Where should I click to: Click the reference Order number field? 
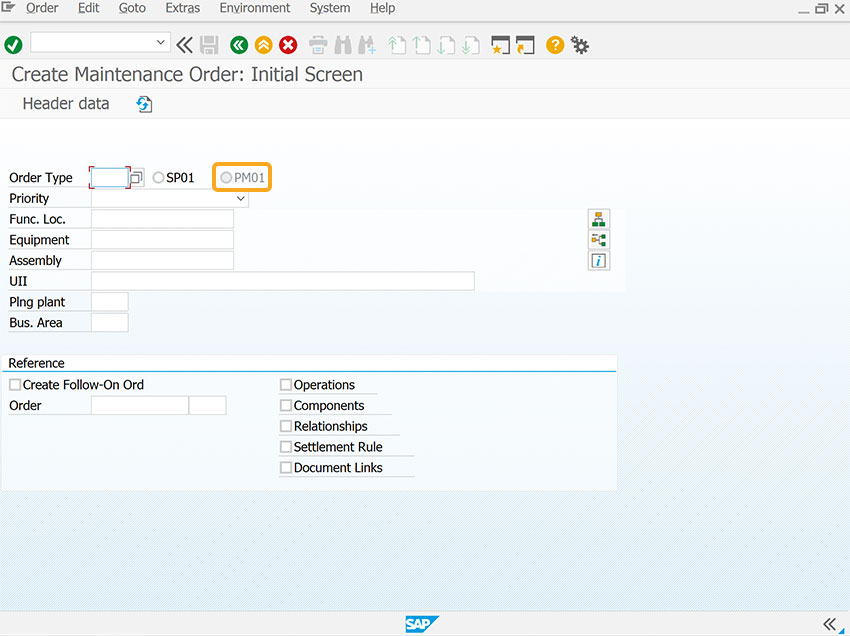click(x=139, y=405)
